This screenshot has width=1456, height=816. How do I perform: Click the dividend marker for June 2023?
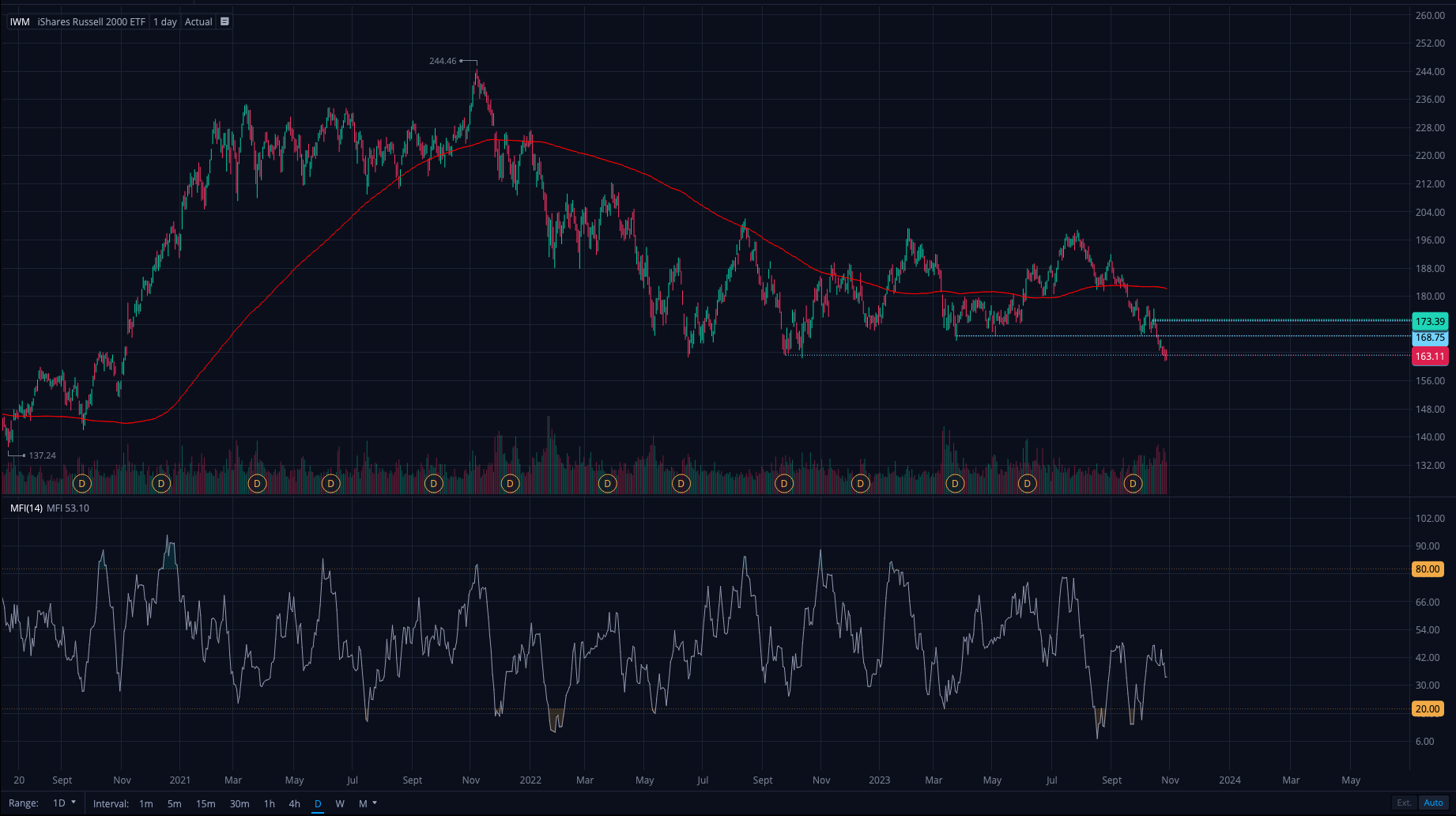[1027, 483]
